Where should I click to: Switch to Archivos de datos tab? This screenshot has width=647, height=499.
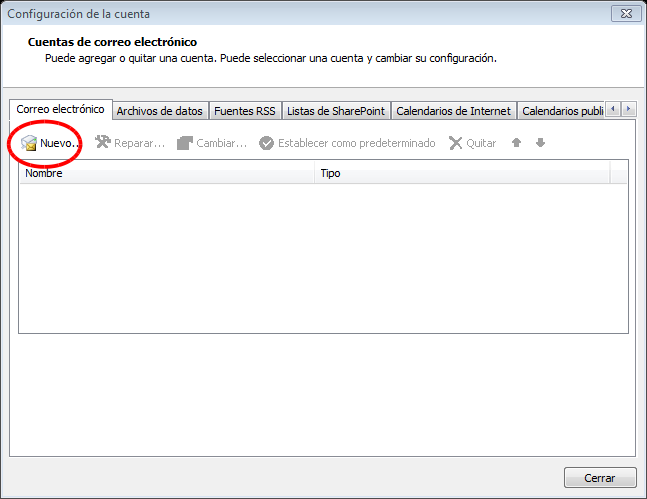coord(159,111)
